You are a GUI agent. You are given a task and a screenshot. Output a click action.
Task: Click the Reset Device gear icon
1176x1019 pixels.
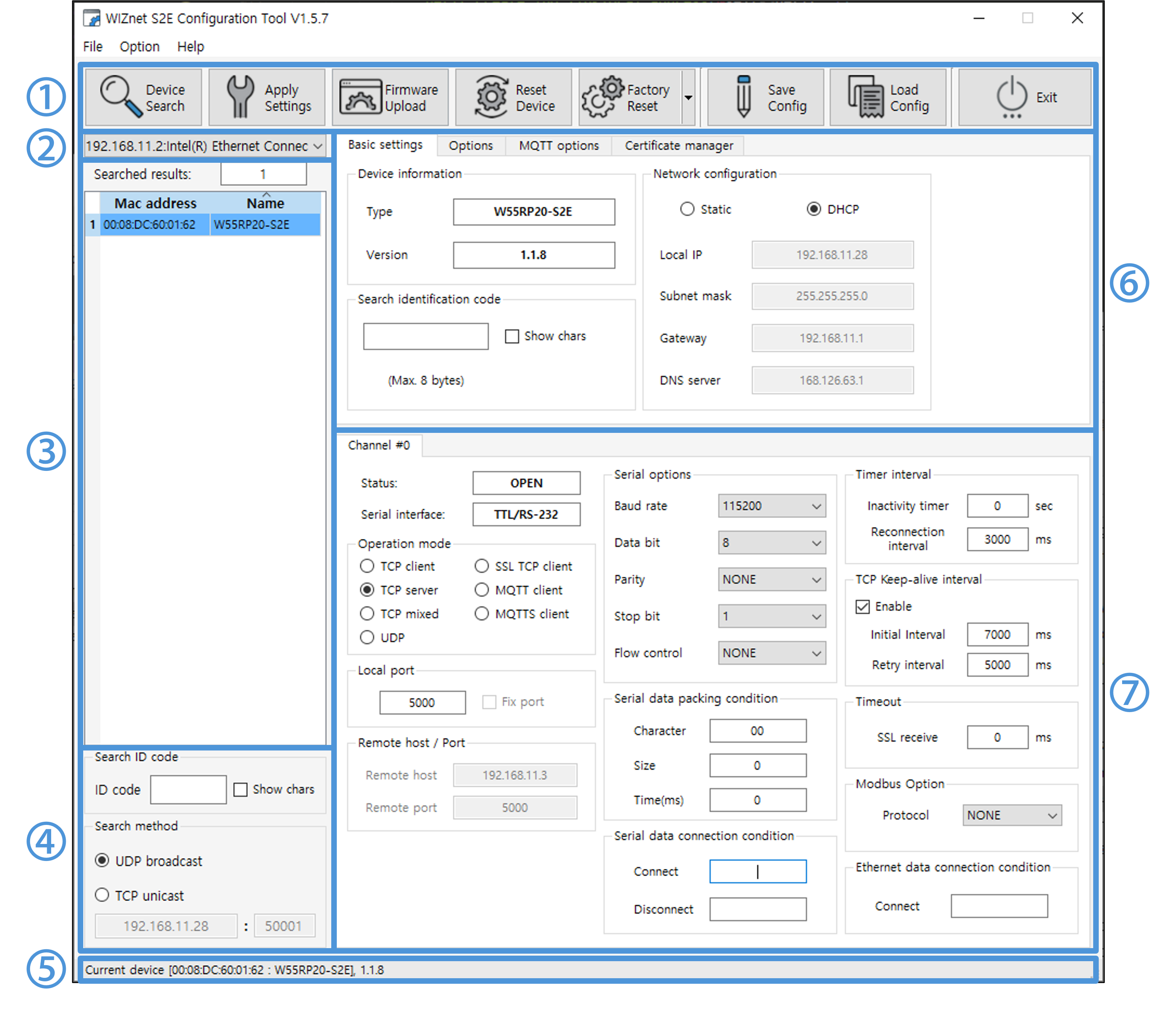[491, 97]
